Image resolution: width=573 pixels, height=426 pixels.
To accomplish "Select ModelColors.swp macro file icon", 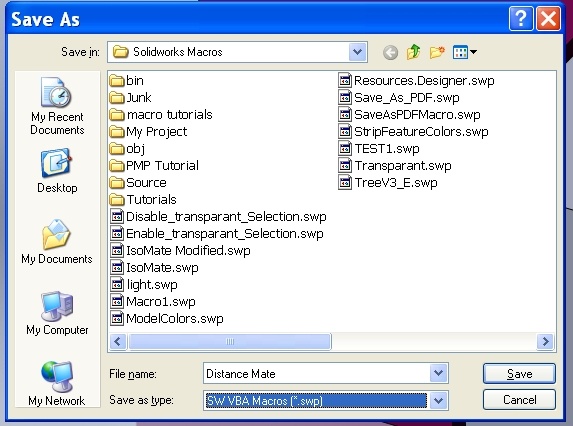I will tap(117, 319).
